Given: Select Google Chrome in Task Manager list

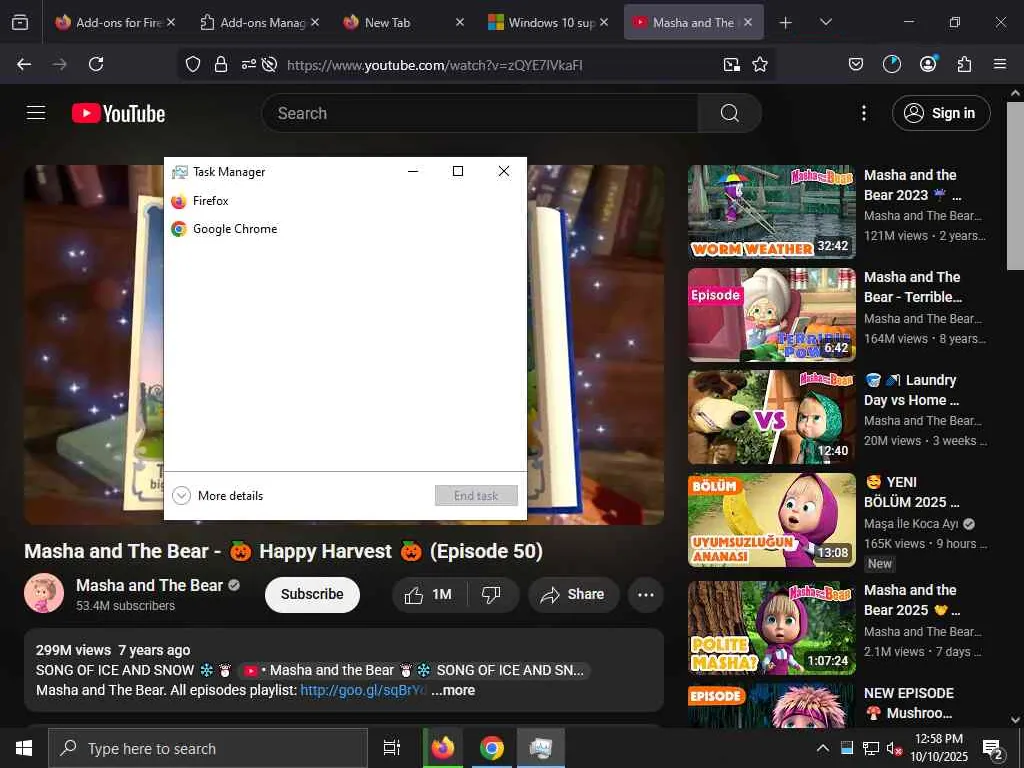Looking at the screenshot, I should click(345, 229).
